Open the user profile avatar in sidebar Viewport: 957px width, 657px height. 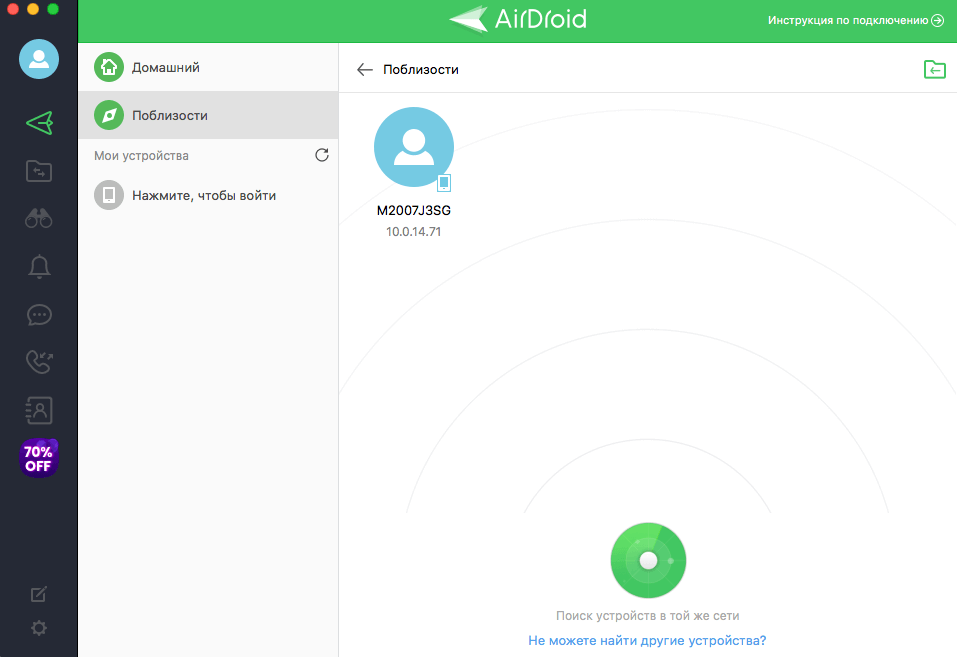pyautogui.click(x=39, y=59)
